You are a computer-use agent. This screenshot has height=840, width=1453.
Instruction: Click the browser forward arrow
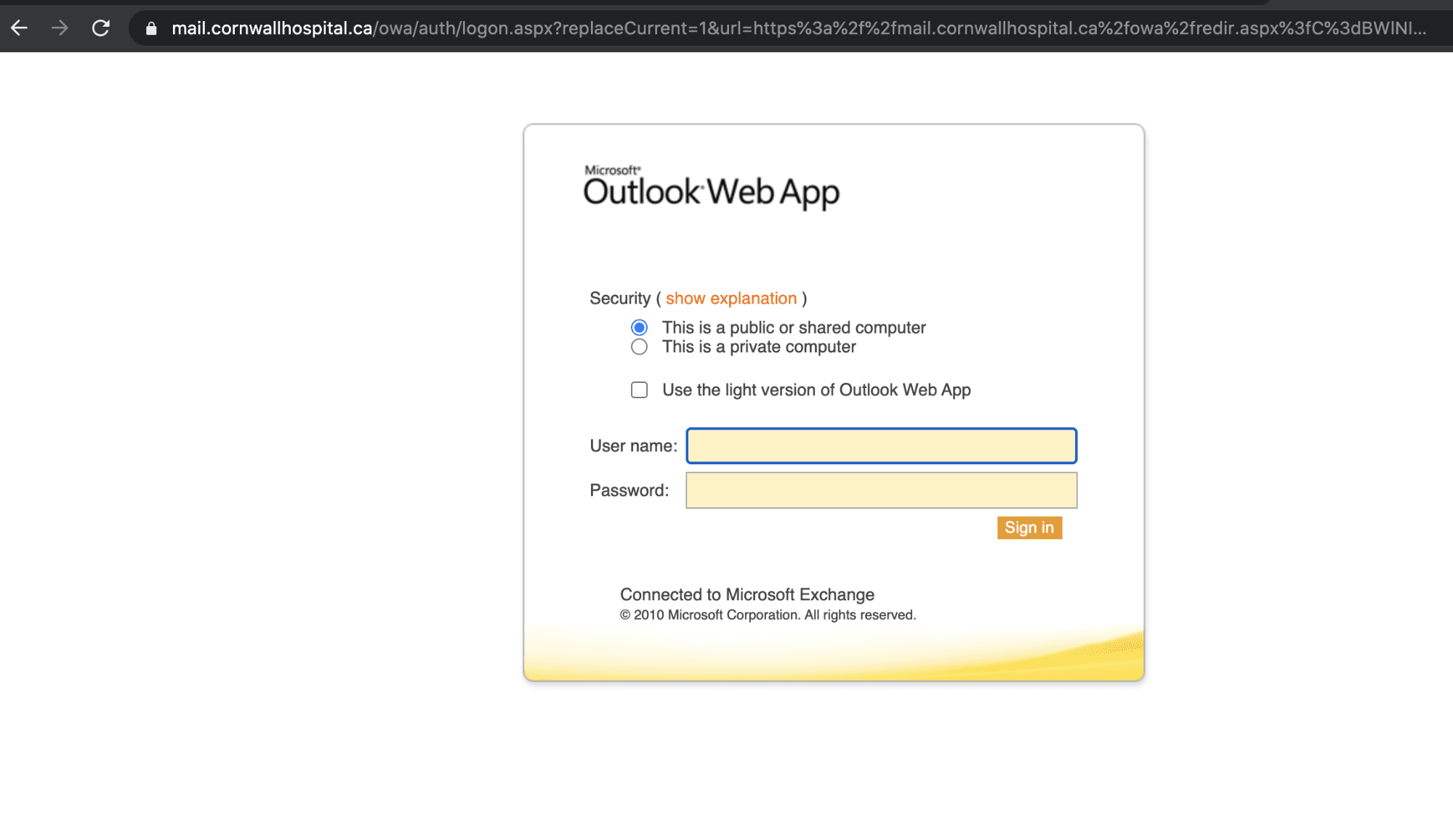[60, 28]
